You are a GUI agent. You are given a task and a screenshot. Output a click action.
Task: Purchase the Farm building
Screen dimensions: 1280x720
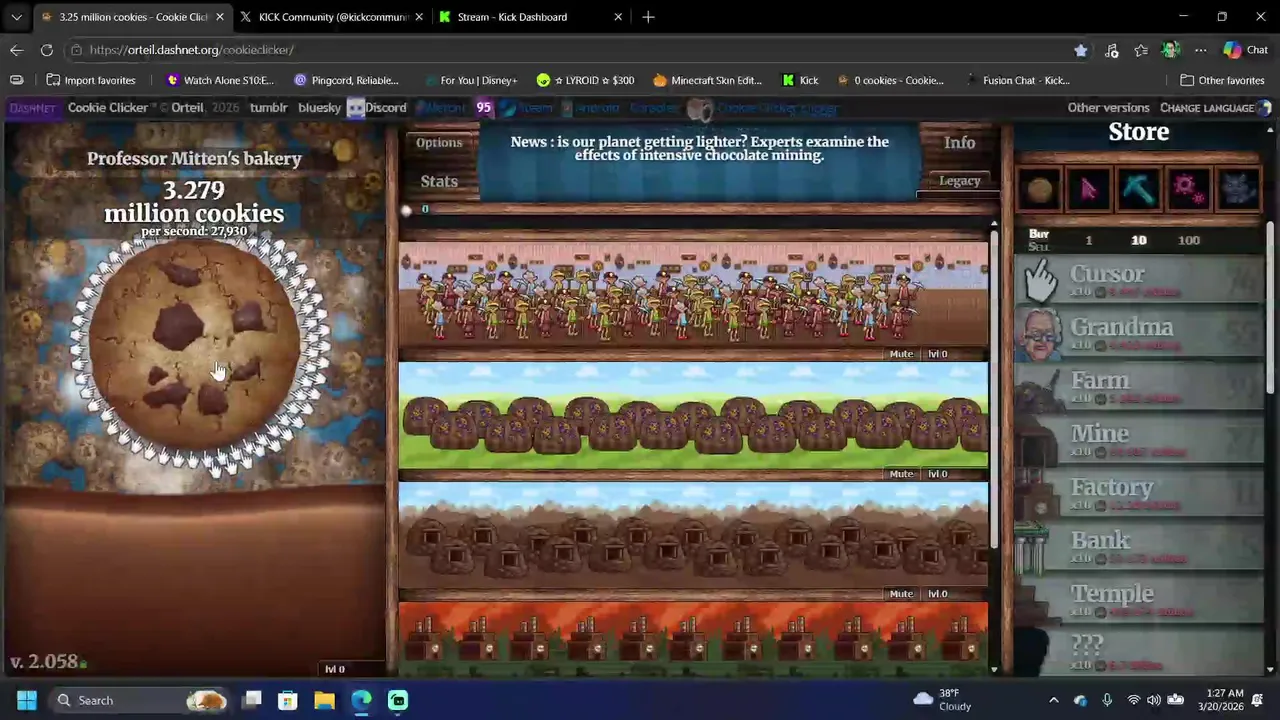click(x=1139, y=387)
